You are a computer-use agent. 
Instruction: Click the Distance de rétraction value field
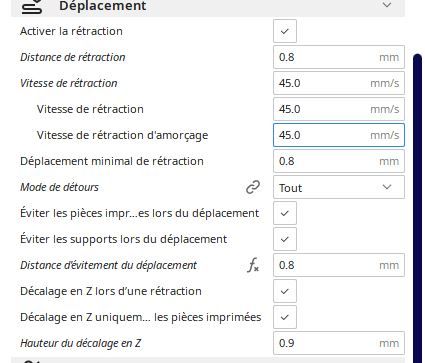coord(339,57)
